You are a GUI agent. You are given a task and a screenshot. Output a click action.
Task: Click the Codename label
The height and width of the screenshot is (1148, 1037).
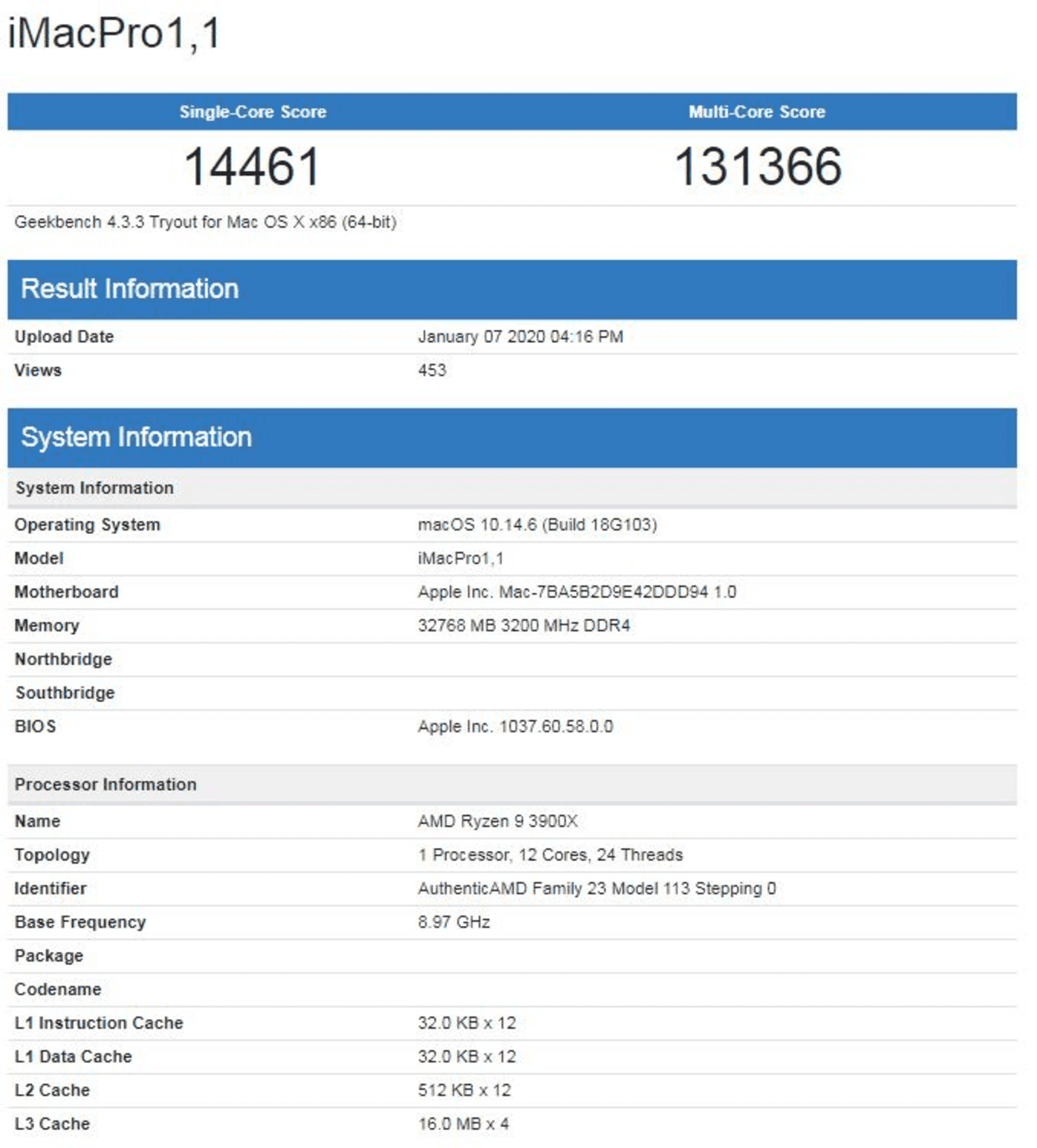tap(58, 991)
